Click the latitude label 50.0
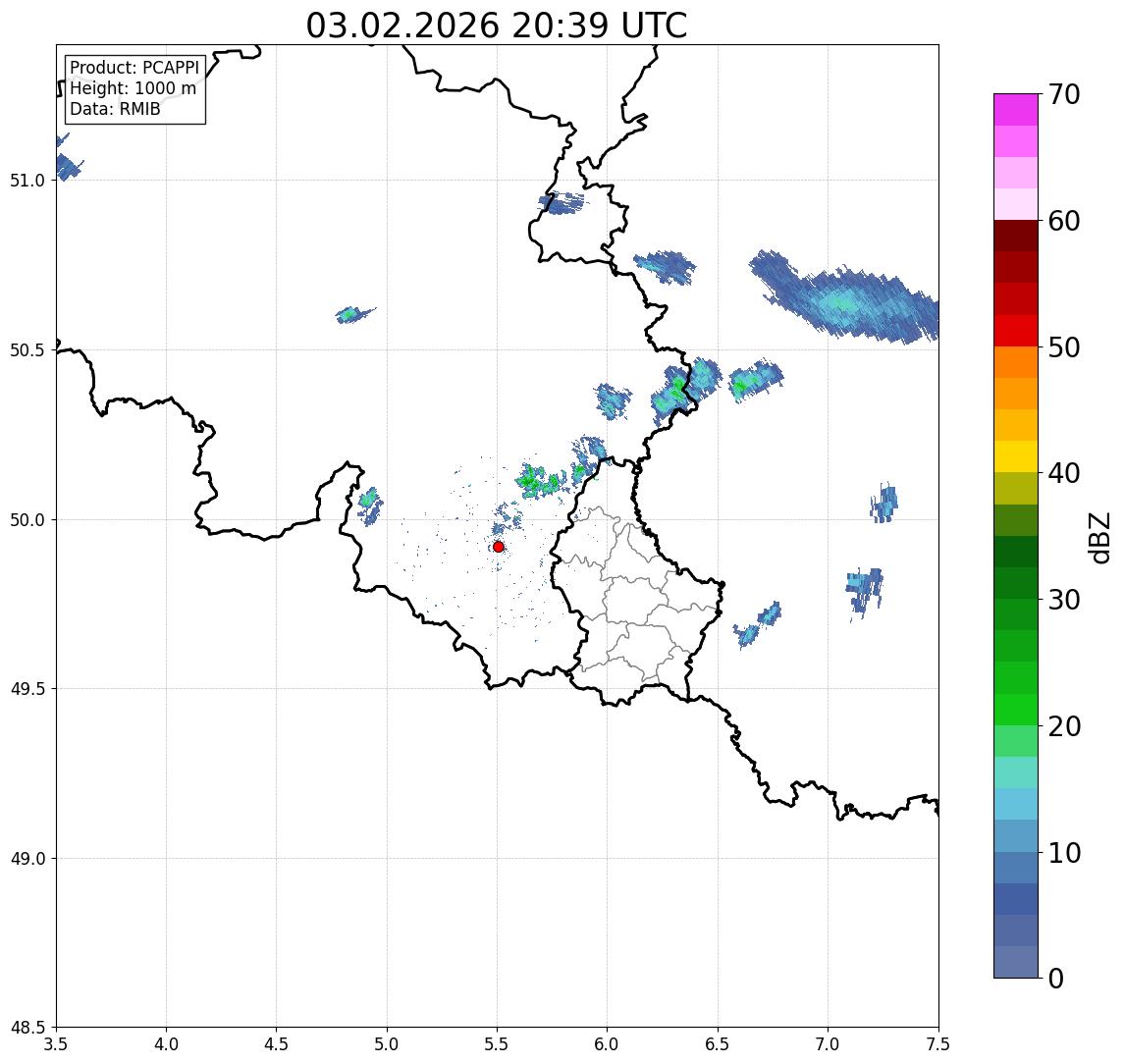Screen dimensions: 1124x1064 tap(27, 520)
